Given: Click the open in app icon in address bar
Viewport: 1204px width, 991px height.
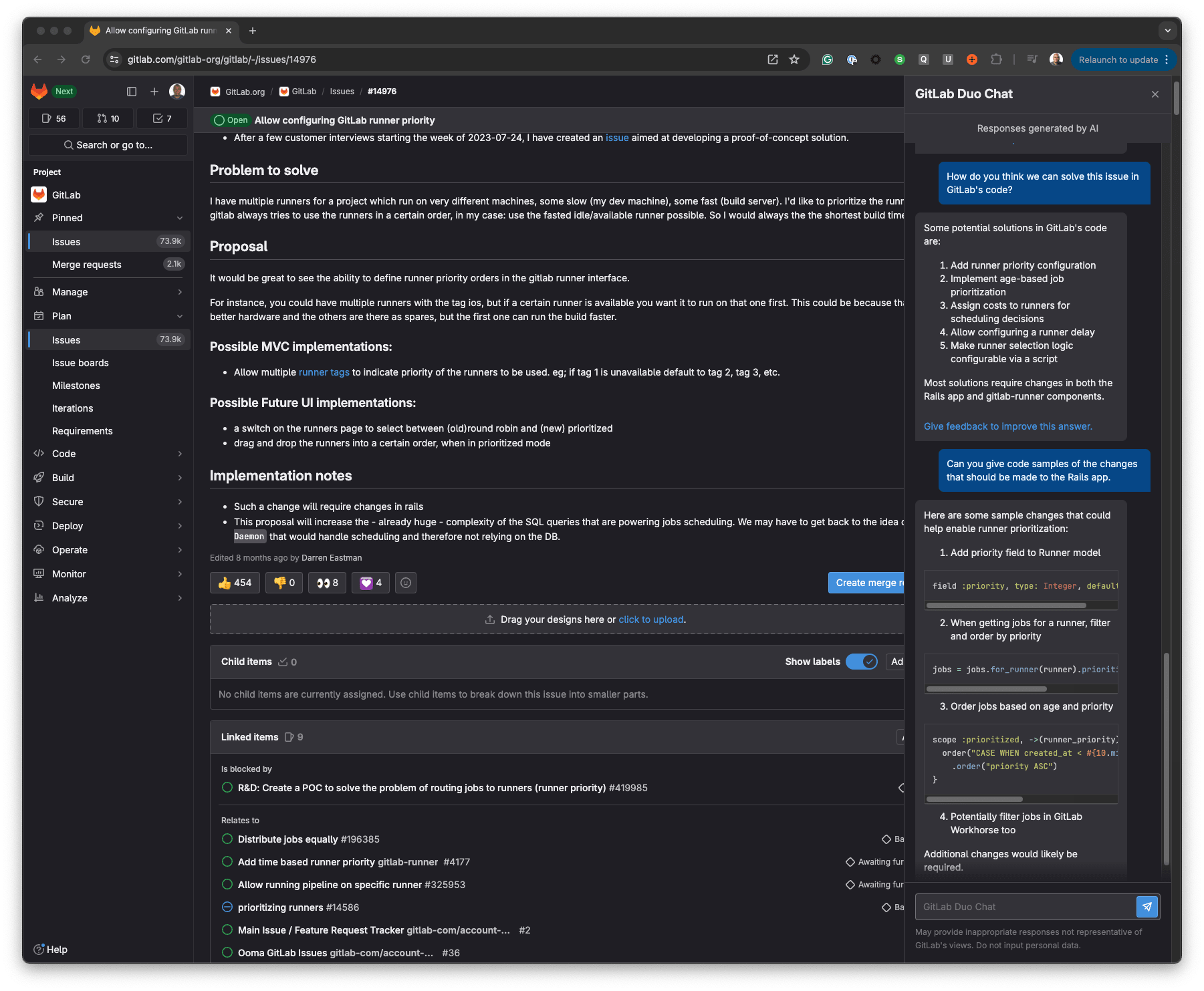Looking at the screenshot, I should click(x=773, y=59).
